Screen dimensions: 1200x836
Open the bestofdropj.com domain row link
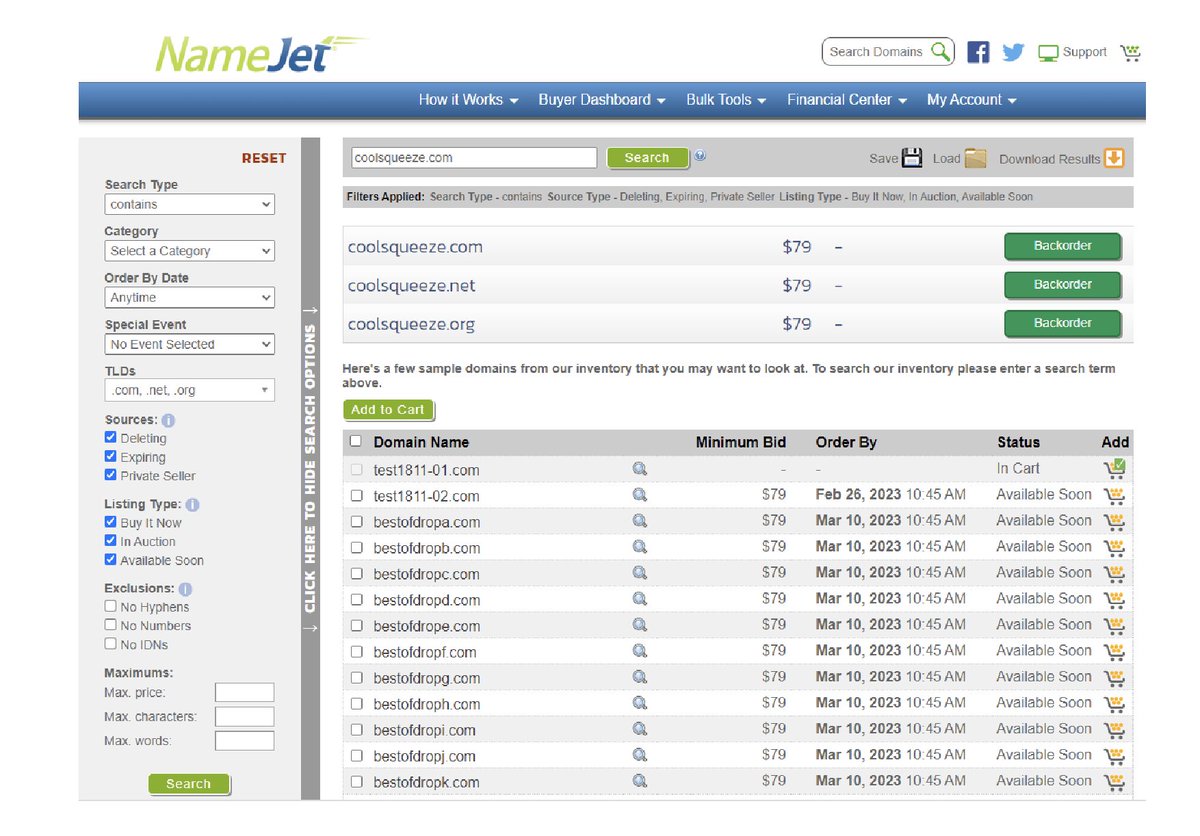(425, 756)
